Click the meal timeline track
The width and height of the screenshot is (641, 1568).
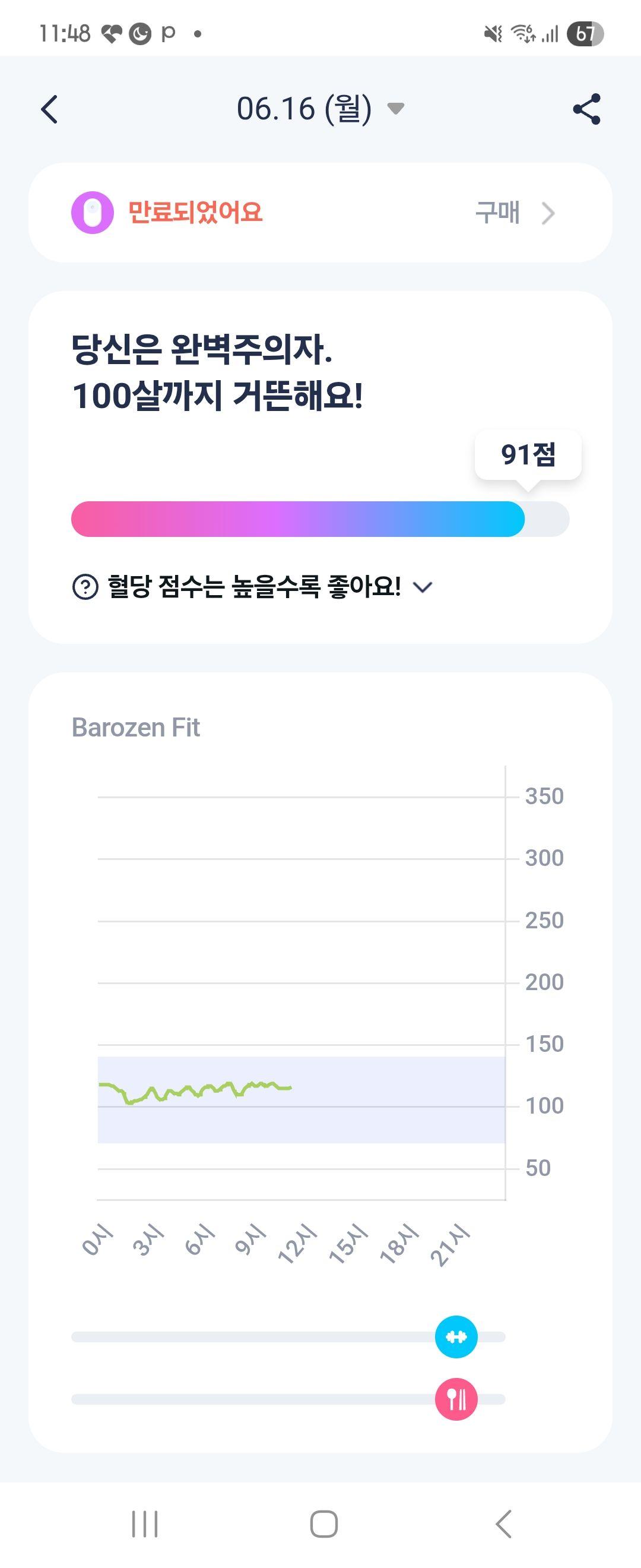(x=288, y=1399)
